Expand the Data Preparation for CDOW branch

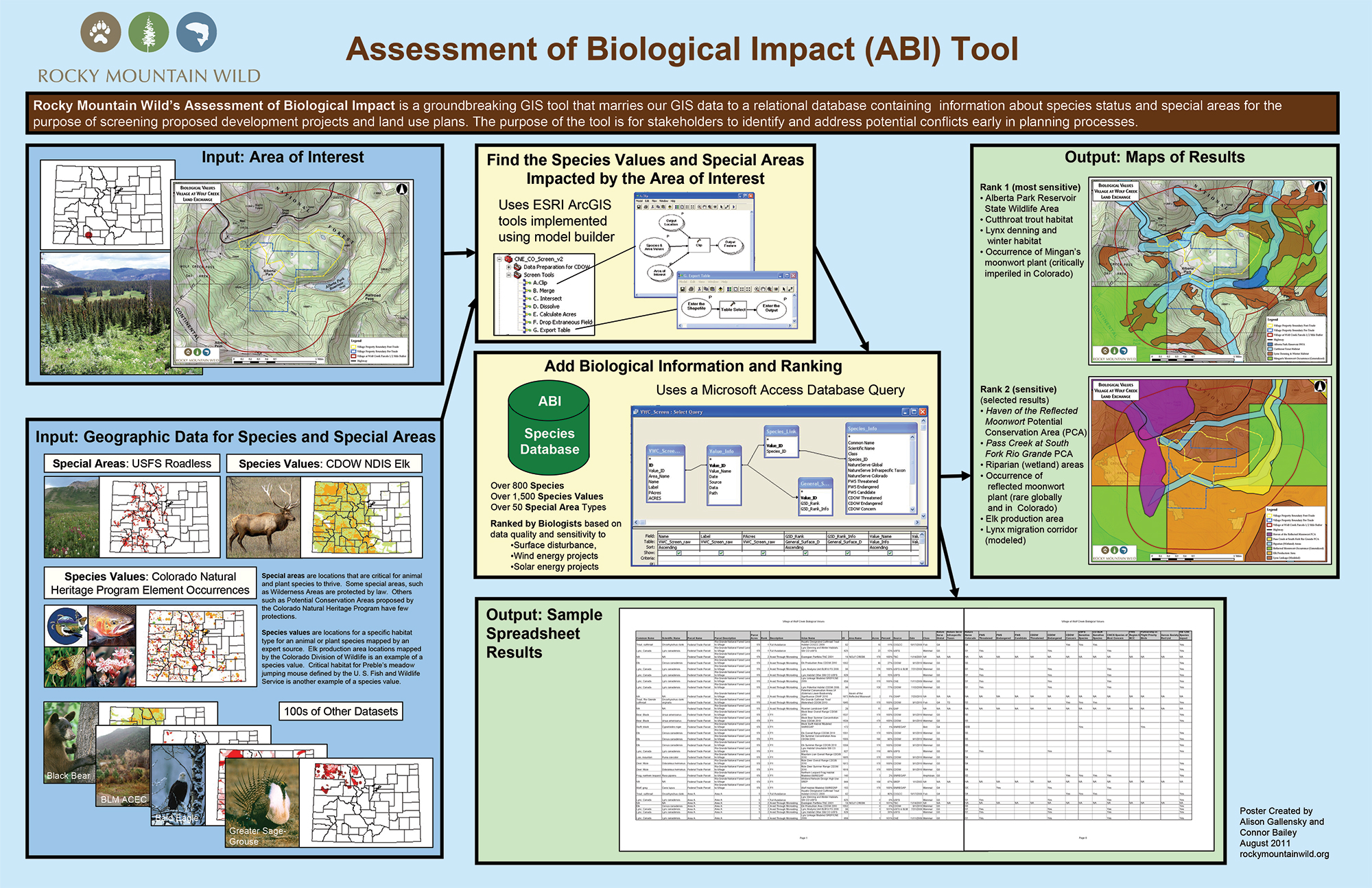click(508, 267)
